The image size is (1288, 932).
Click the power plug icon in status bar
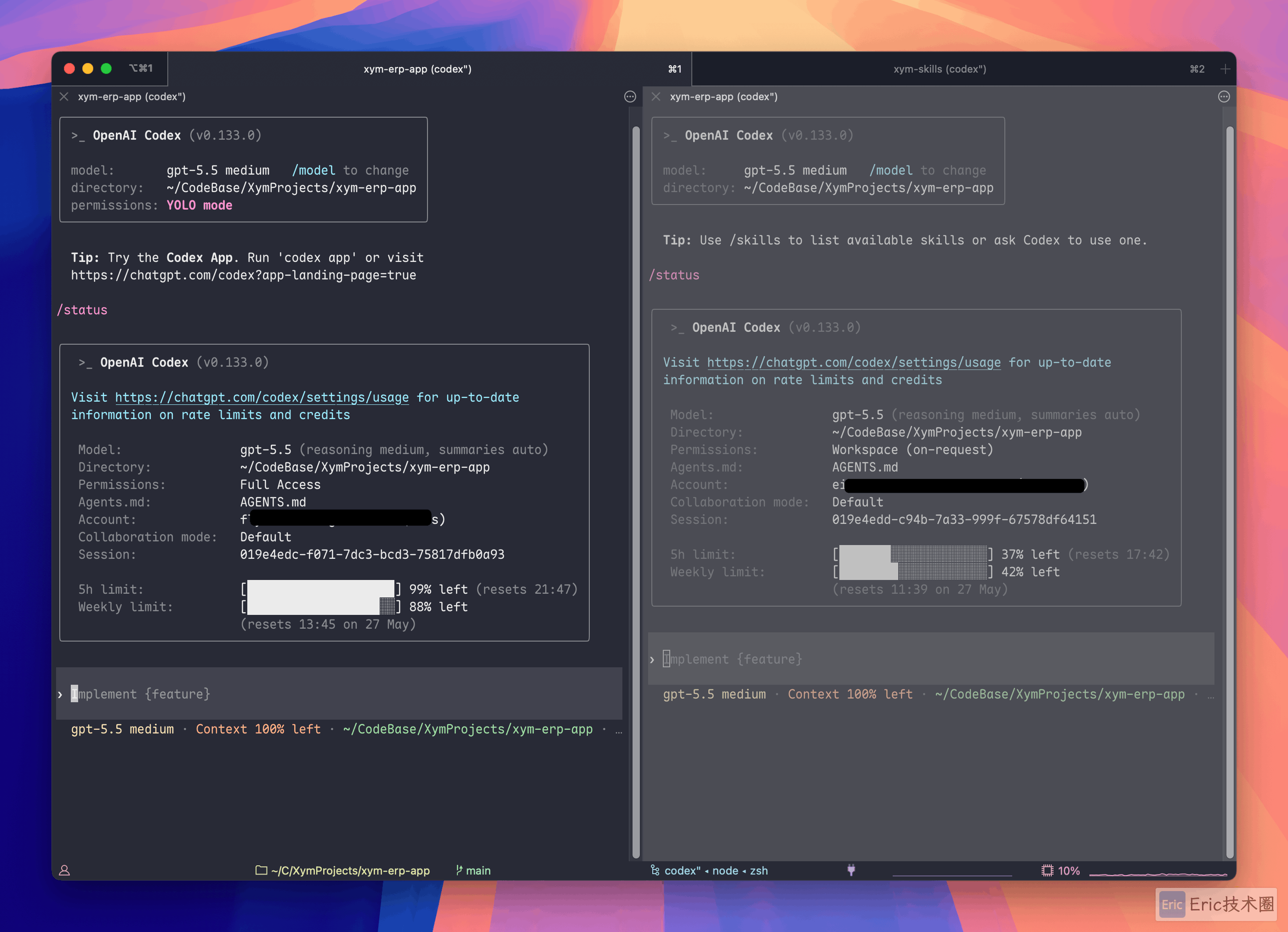(851, 869)
